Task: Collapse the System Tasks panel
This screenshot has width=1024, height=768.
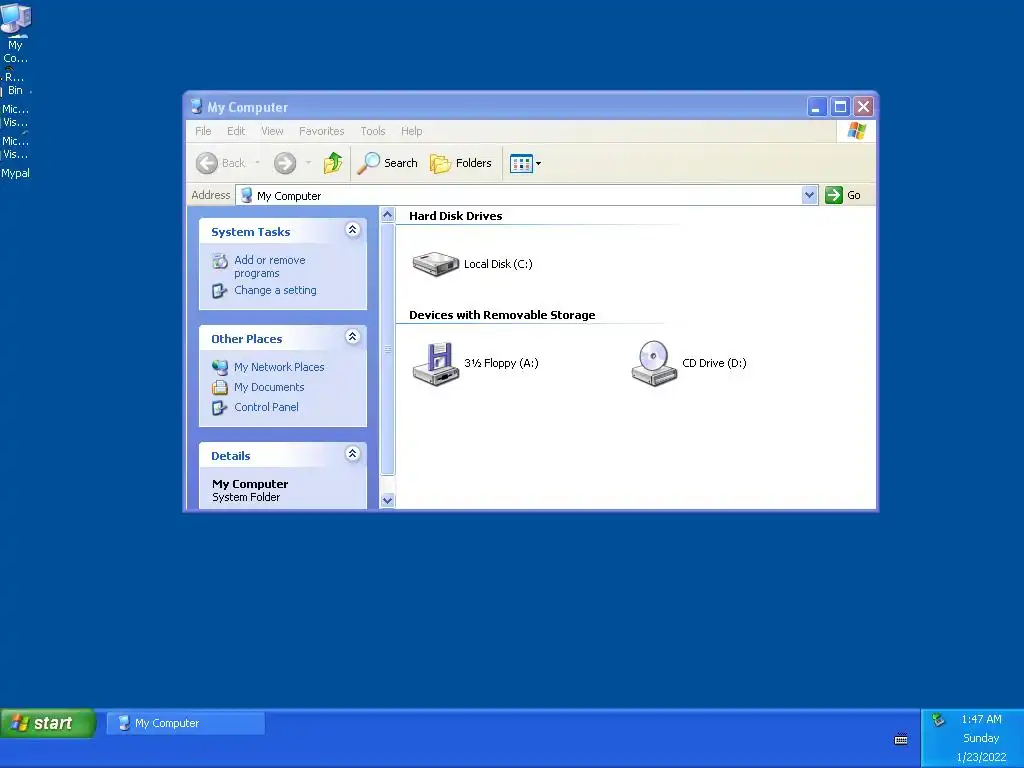Action: 353,230
